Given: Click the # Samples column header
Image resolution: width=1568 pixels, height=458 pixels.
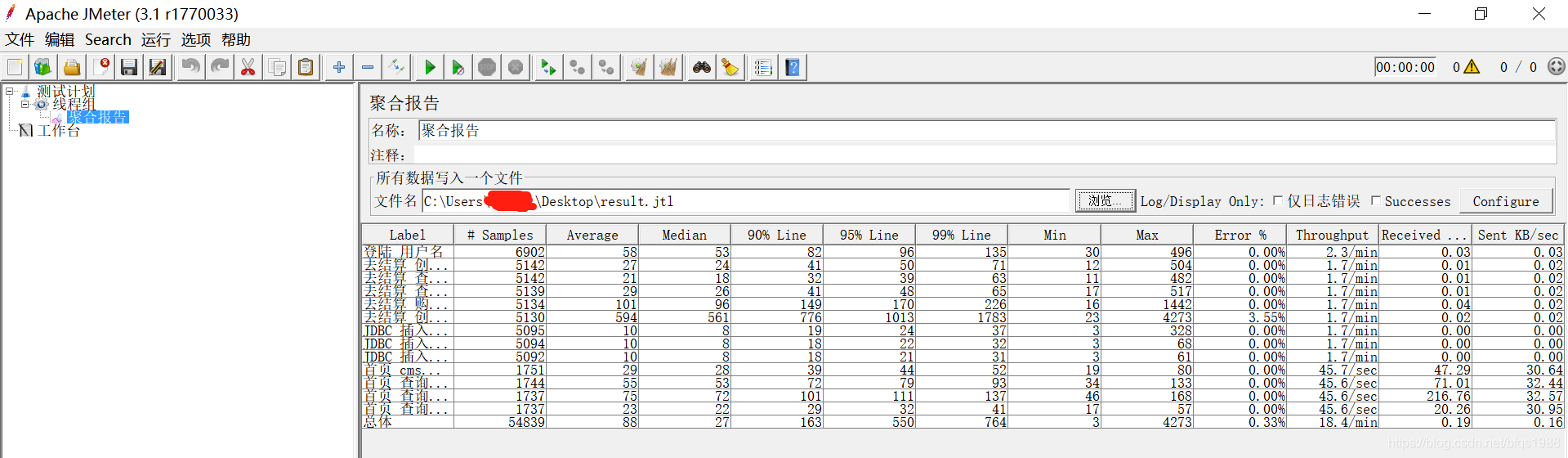Looking at the screenshot, I should coord(499,235).
